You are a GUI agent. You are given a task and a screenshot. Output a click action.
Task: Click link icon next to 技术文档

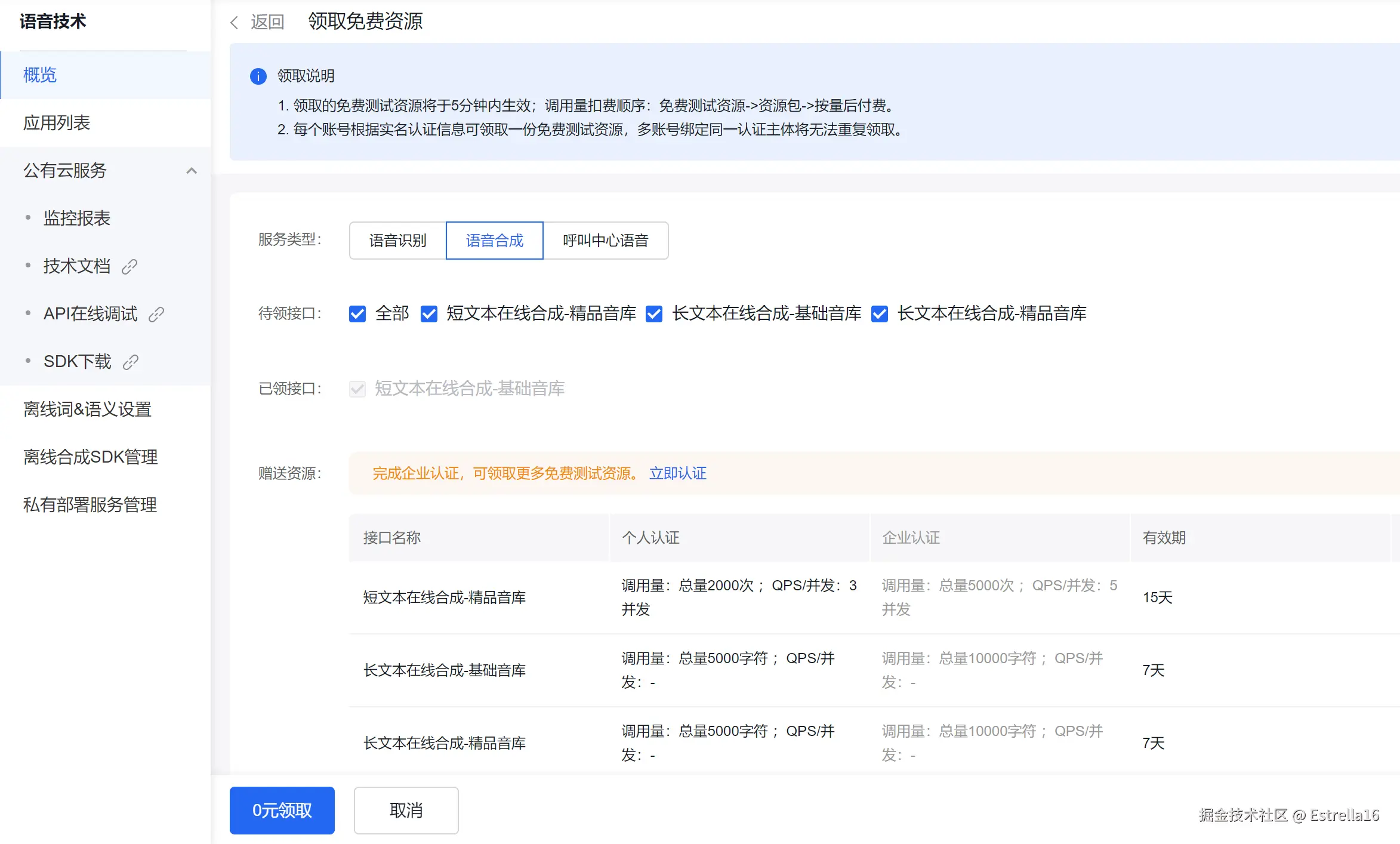click(x=129, y=267)
